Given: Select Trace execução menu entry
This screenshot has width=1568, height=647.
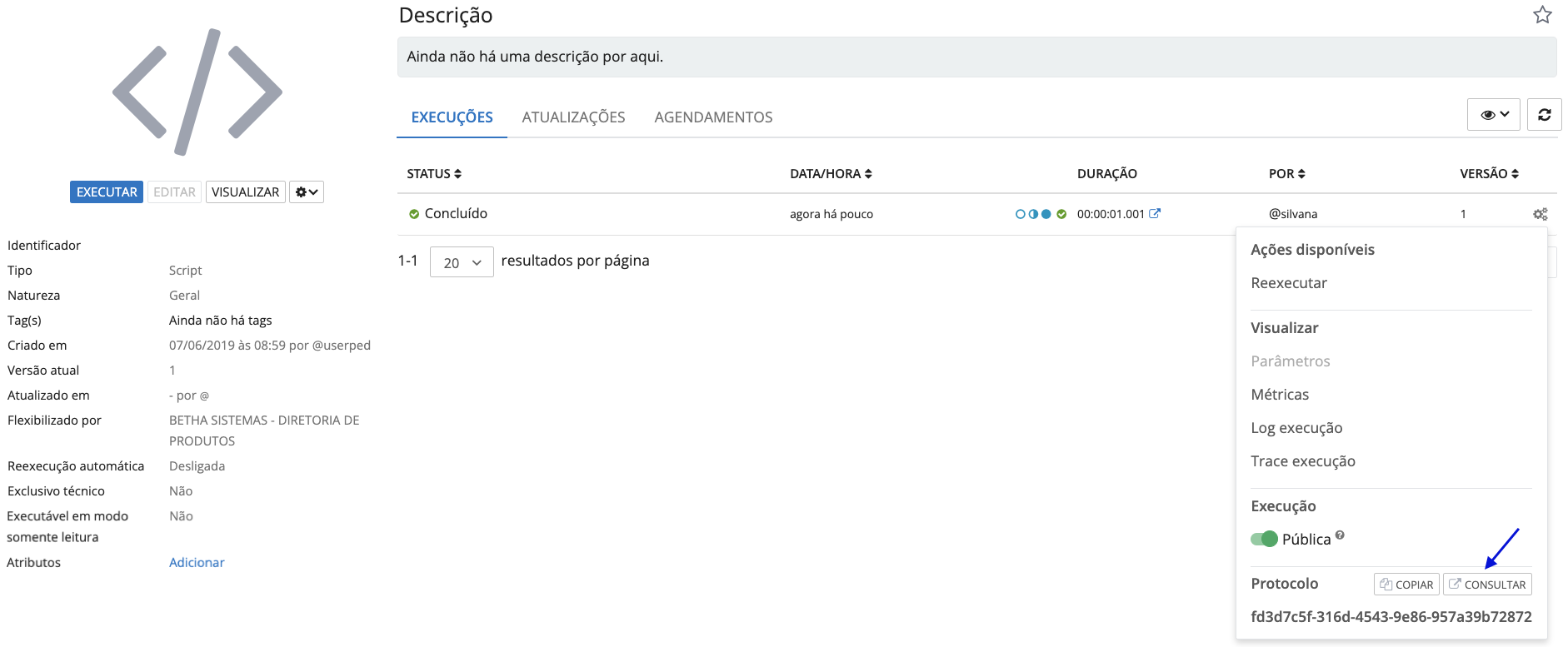Looking at the screenshot, I should click(x=1303, y=461).
